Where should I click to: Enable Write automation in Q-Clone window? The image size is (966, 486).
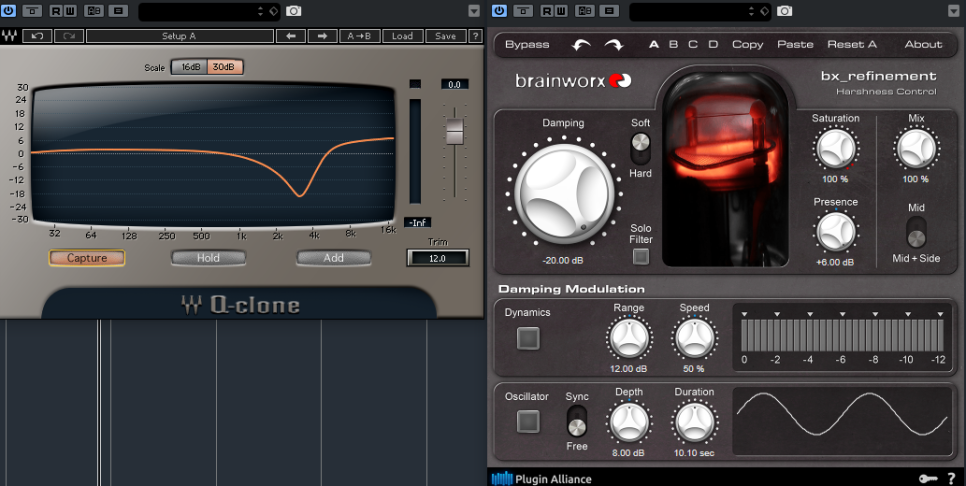click(x=68, y=10)
